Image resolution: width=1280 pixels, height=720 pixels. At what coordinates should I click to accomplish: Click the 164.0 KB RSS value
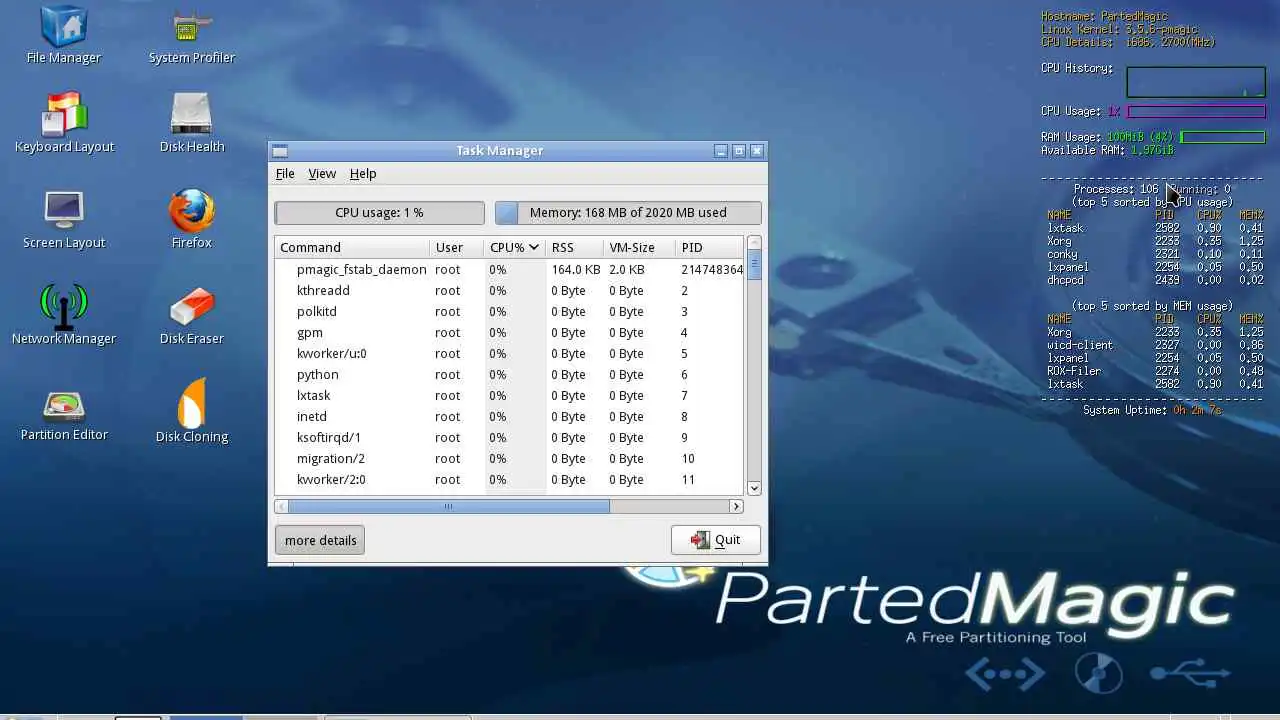pyautogui.click(x=575, y=270)
